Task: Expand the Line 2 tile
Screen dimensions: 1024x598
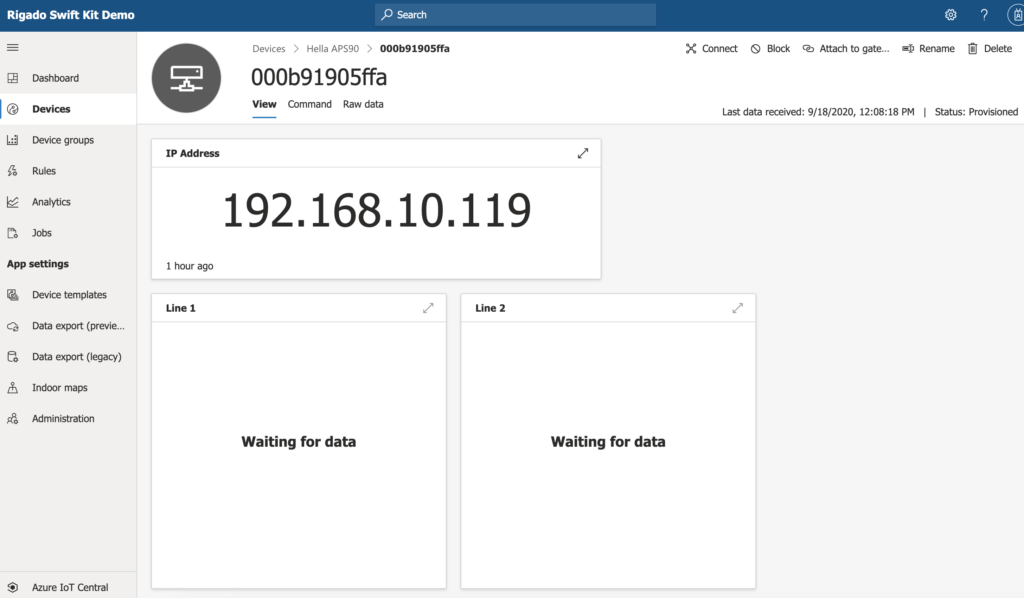Action: point(737,308)
